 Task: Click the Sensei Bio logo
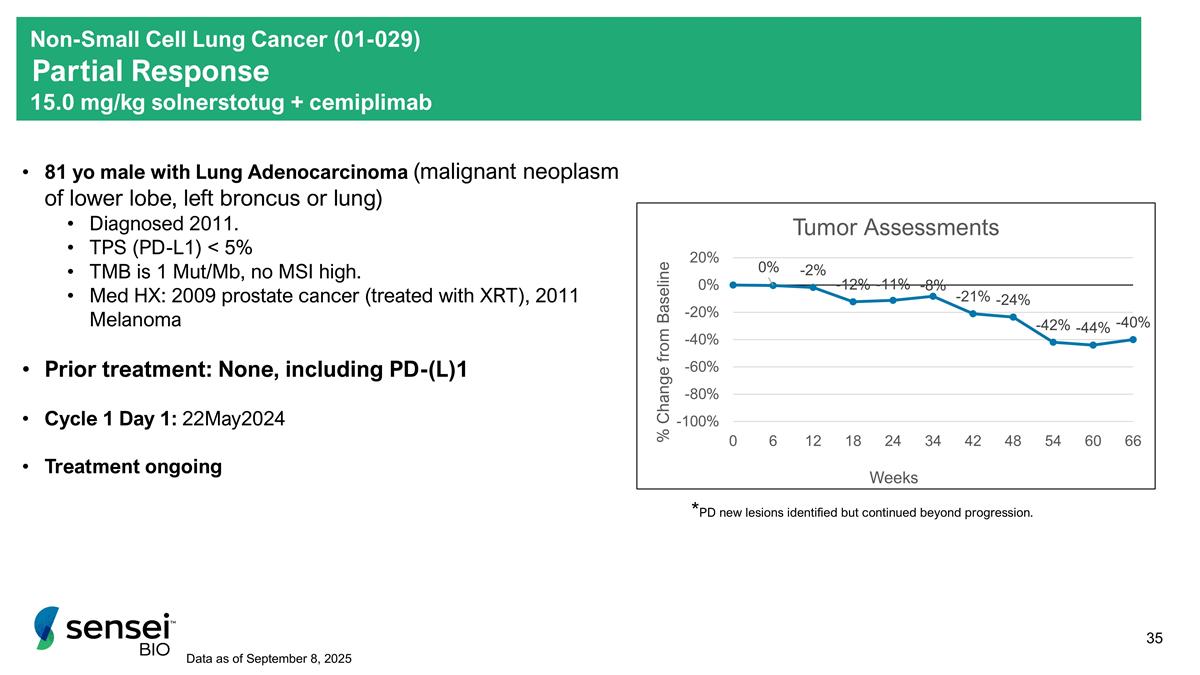coord(104,630)
